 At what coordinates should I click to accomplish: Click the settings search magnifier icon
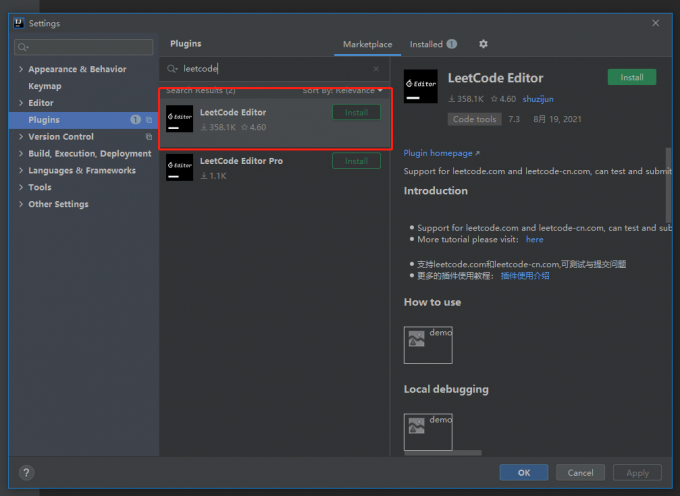tap(23, 47)
